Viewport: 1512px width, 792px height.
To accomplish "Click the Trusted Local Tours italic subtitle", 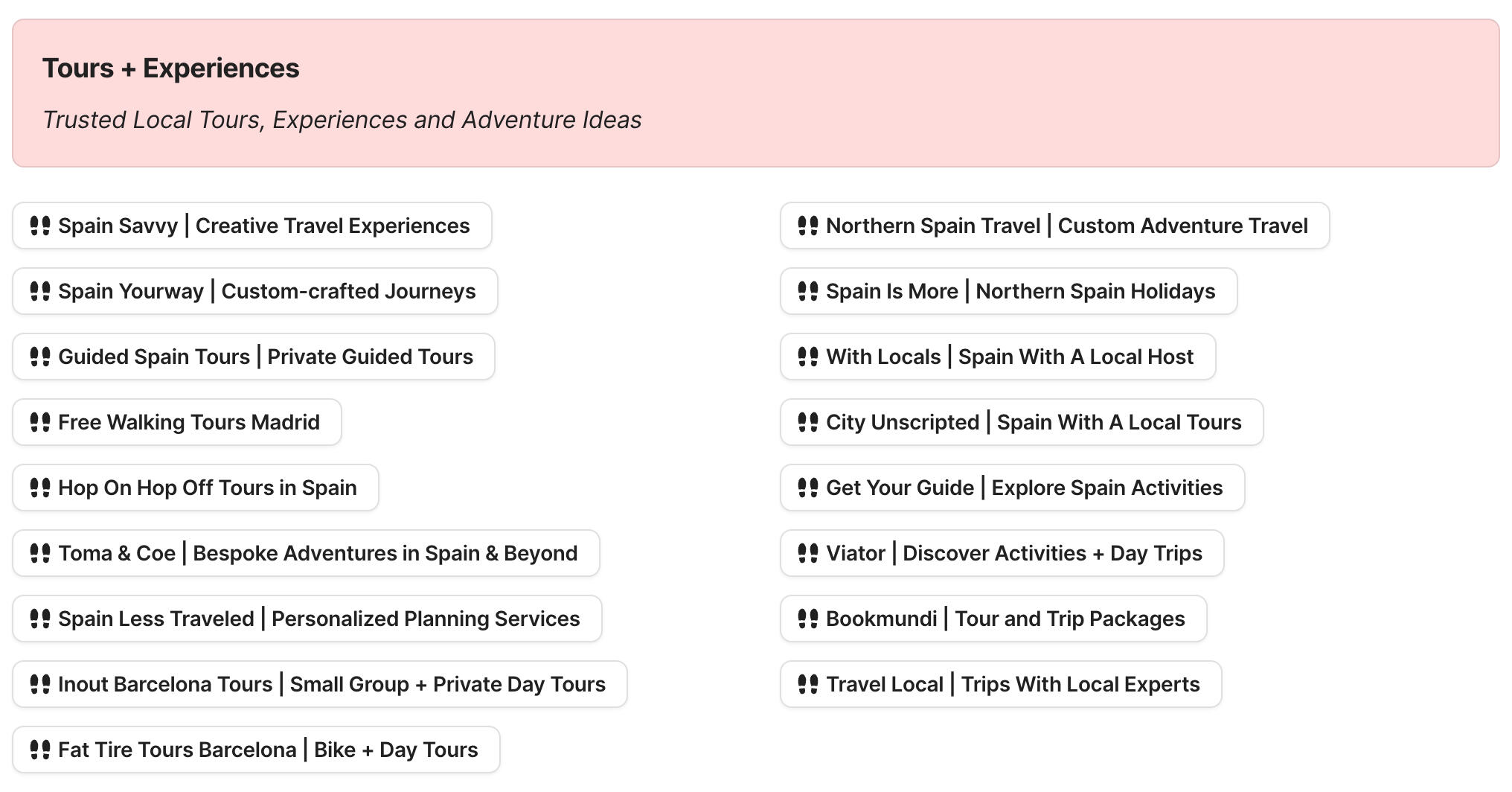I will [342, 120].
